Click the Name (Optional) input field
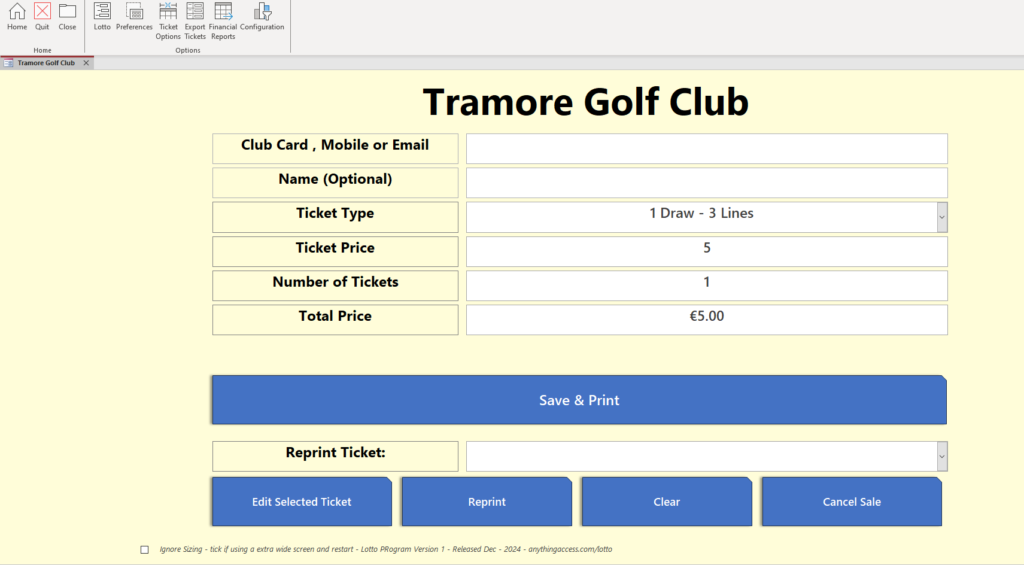The width and height of the screenshot is (1024, 565). (x=707, y=182)
